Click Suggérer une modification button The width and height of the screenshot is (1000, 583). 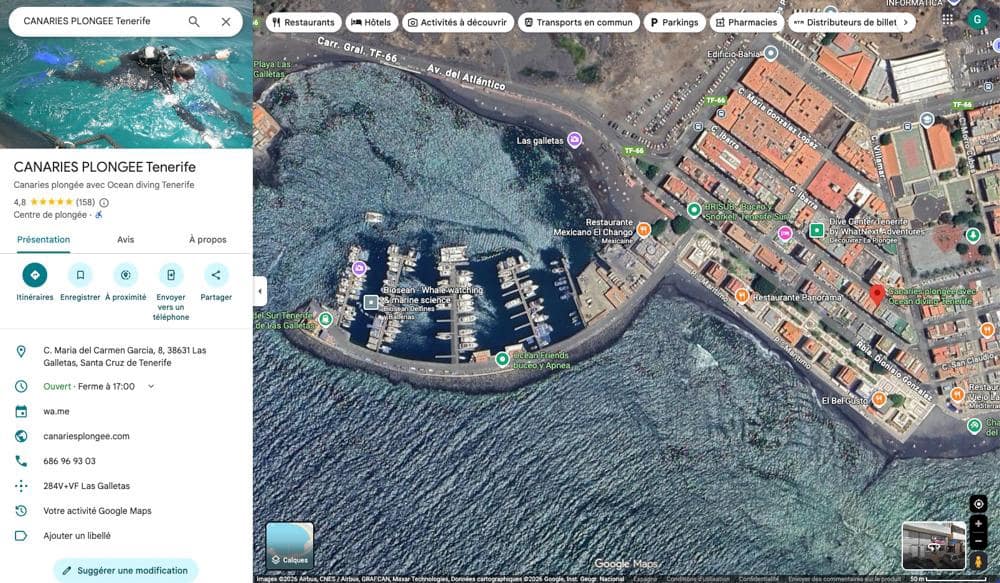126,570
